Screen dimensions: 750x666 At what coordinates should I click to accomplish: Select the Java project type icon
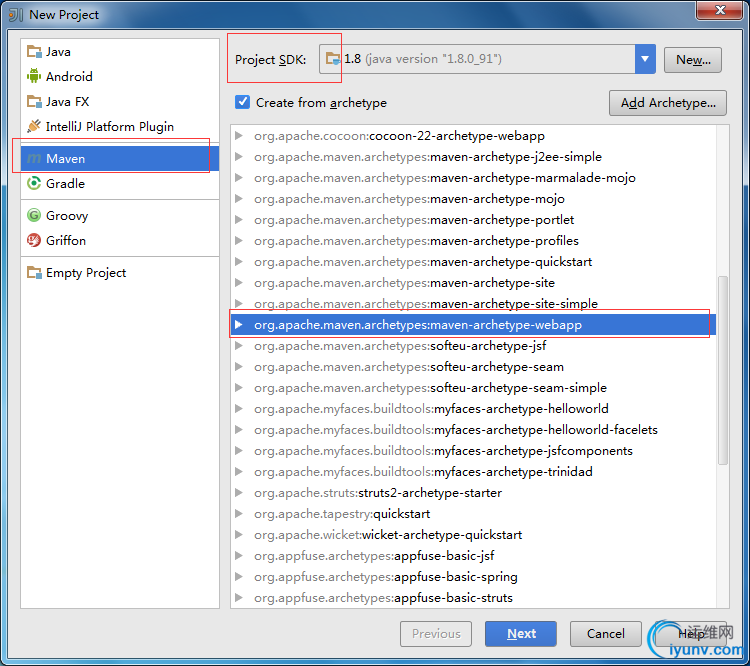point(34,51)
